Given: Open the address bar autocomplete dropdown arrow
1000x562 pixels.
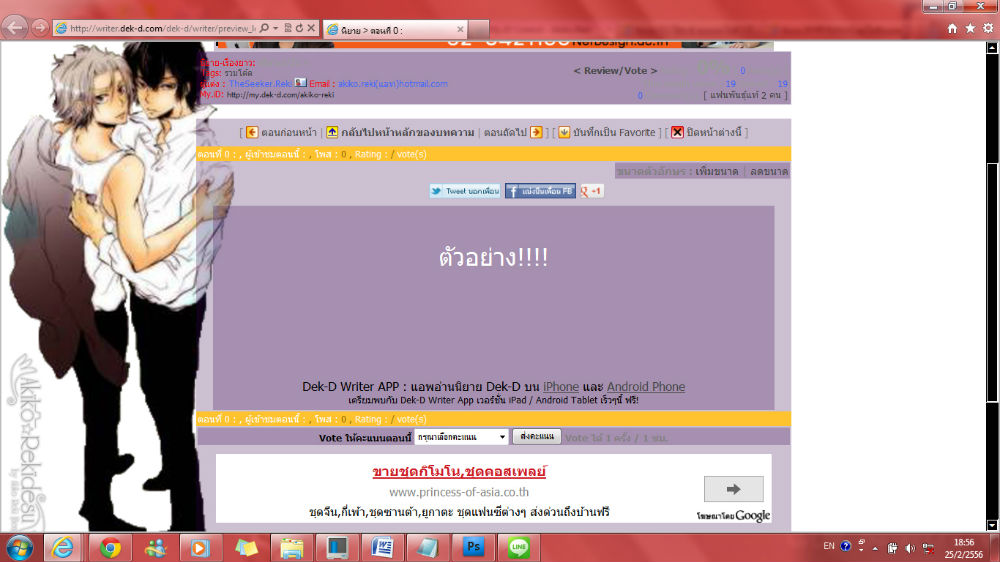Looking at the screenshot, I should pos(276,28).
